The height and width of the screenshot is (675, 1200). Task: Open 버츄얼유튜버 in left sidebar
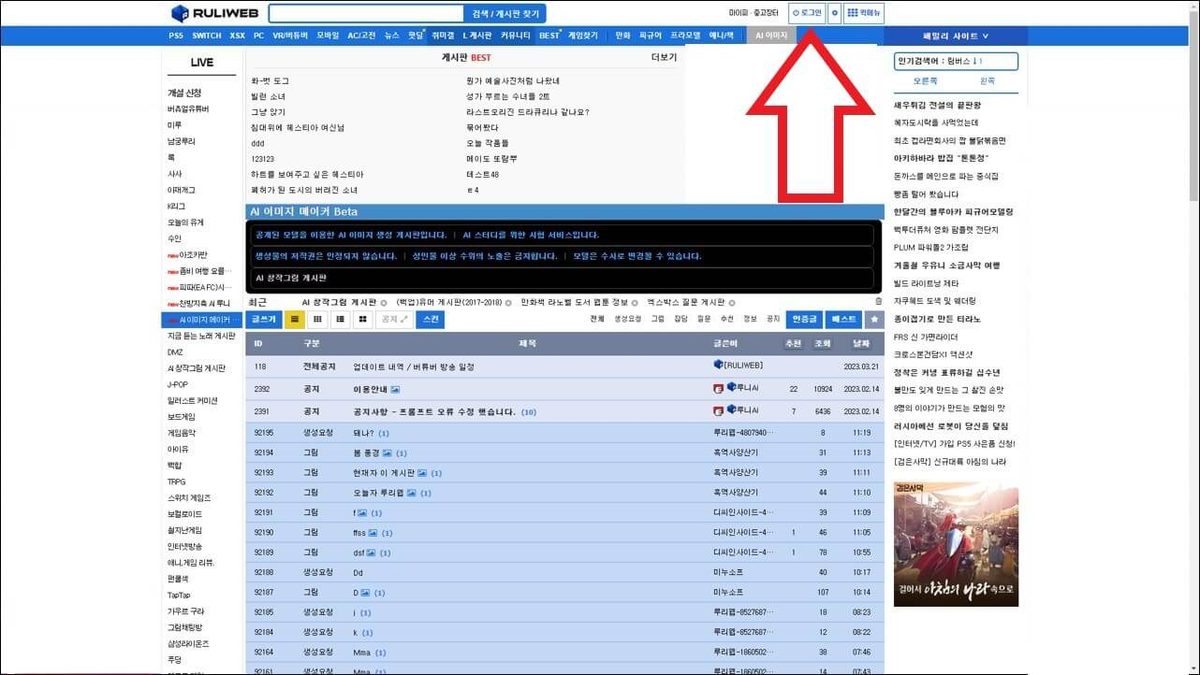188,109
